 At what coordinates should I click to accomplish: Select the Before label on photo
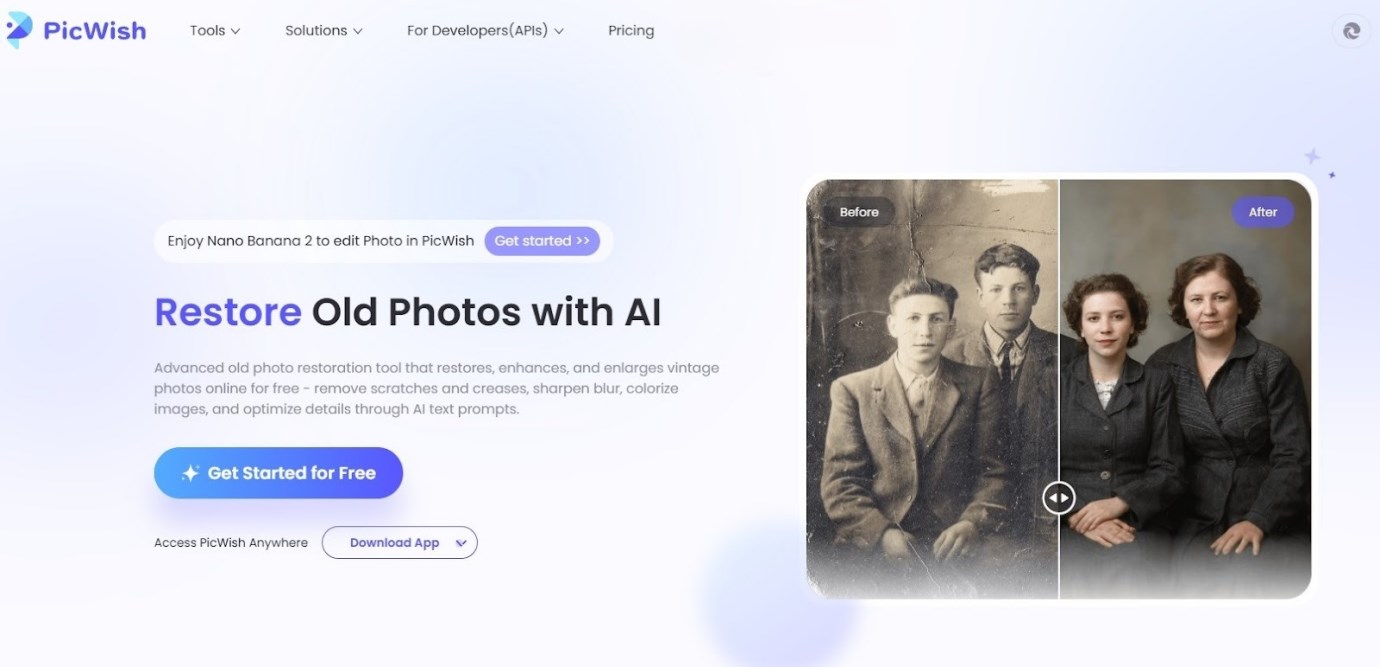(x=859, y=212)
